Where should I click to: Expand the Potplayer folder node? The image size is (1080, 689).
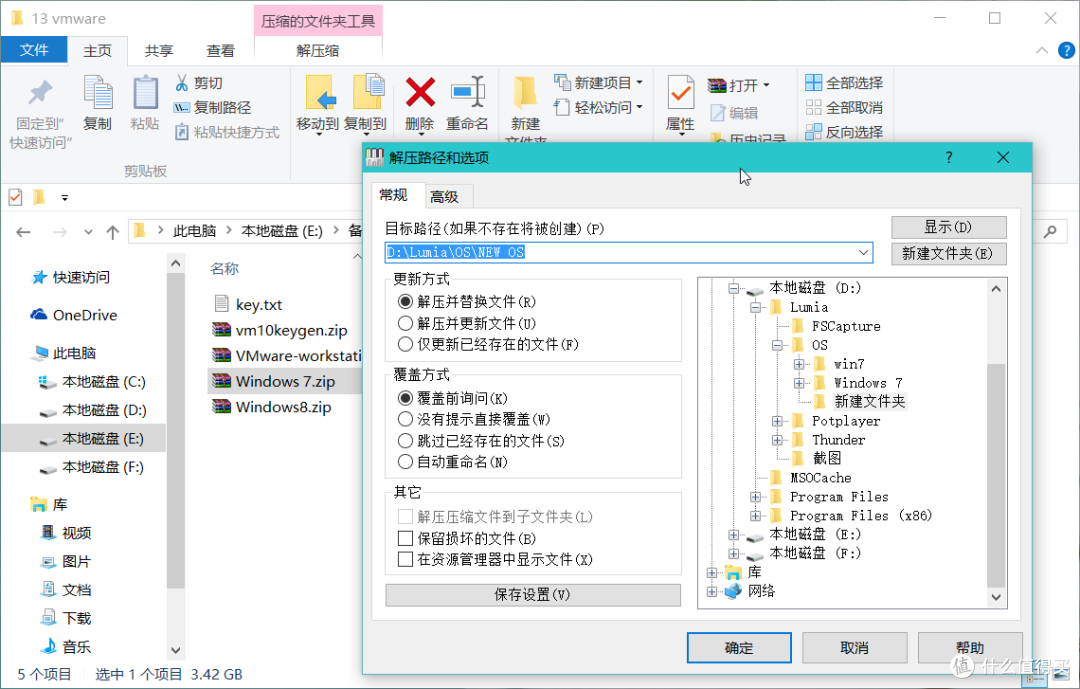click(x=778, y=421)
